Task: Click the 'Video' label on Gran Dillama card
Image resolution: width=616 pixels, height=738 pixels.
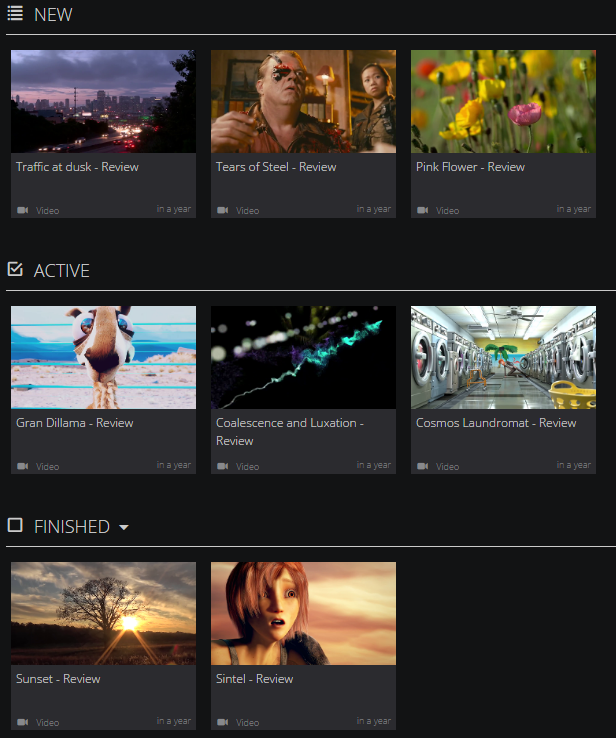Action: point(48,466)
